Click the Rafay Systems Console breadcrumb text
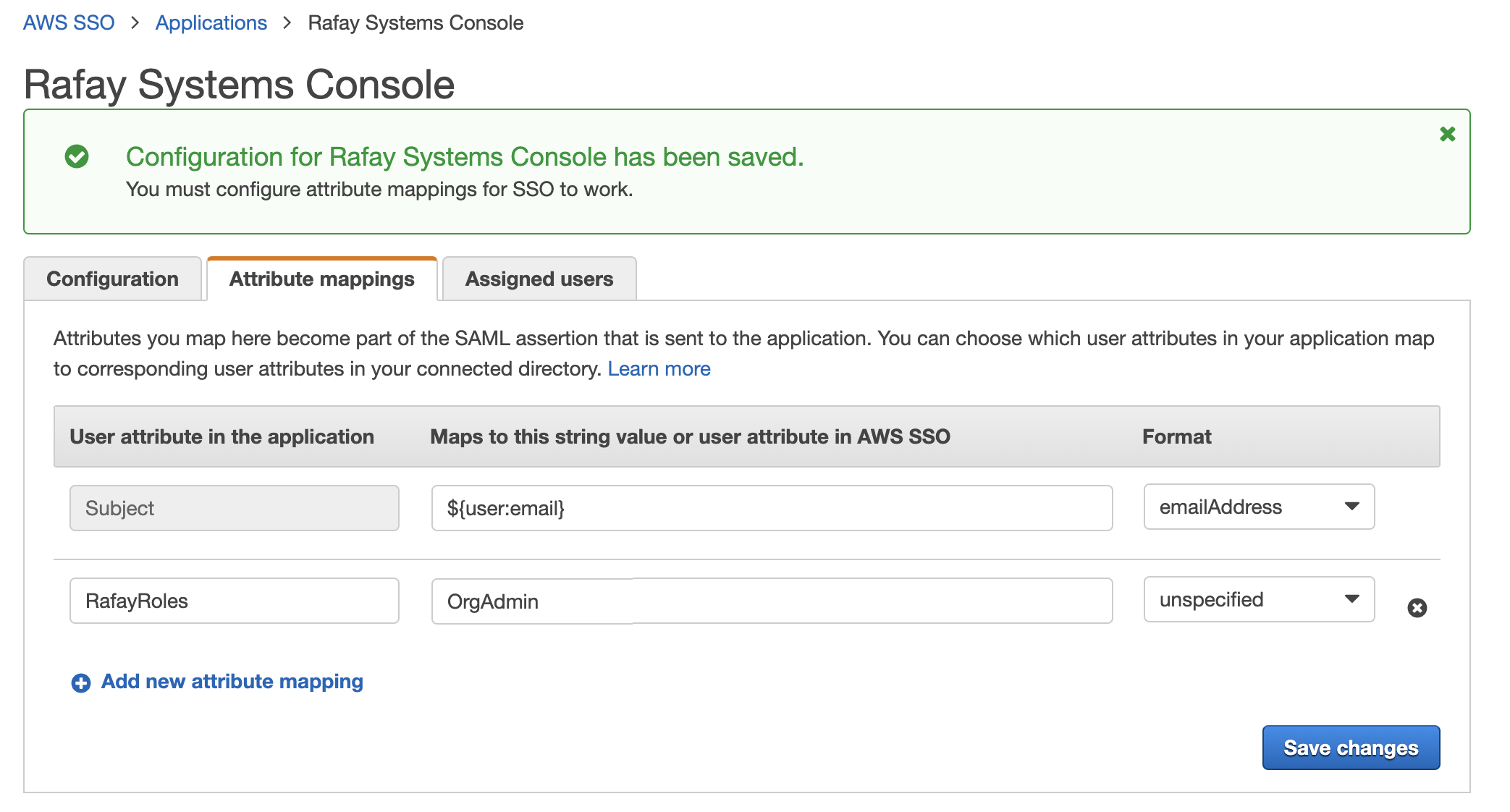This screenshot has height=812, width=1510. pos(416,22)
